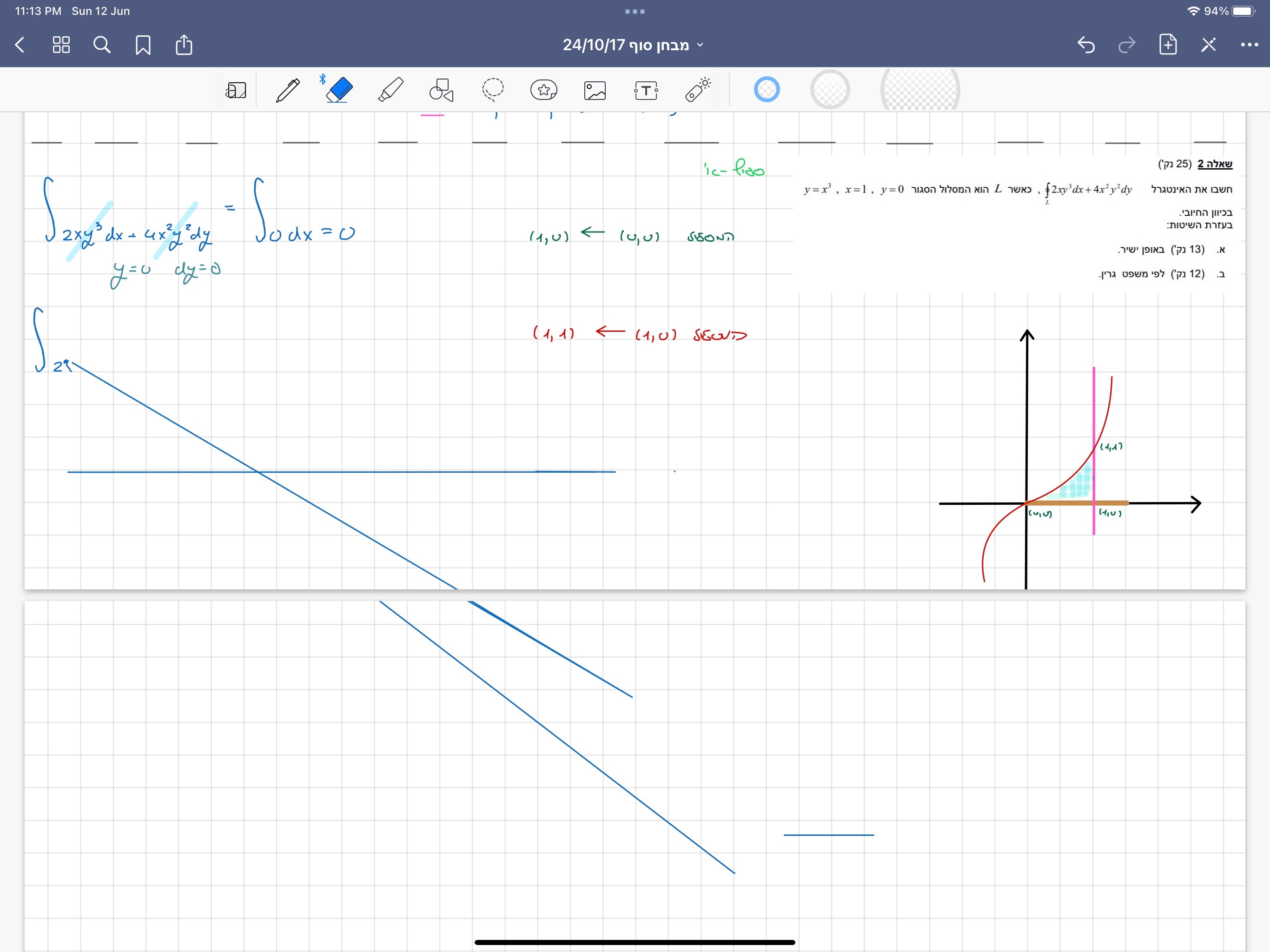The image size is (1270, 952).
Task: Toggle read-only mode pencil-cross icon
Action: (1208, 45)
